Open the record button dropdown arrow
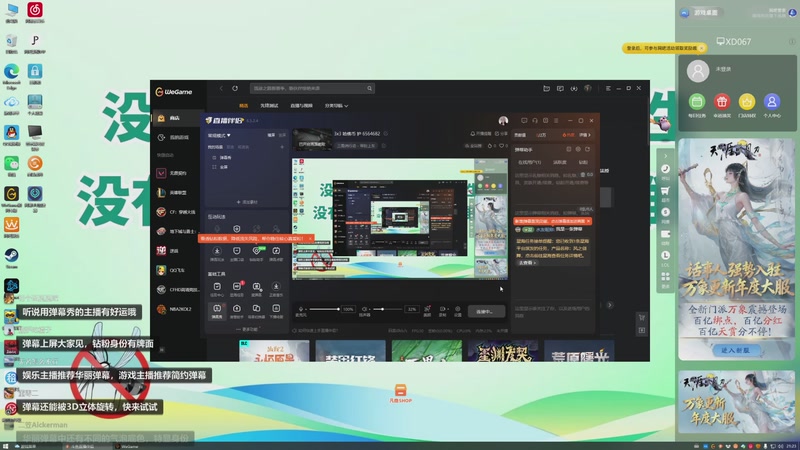 pyautogui.click(x=448, y=309)
